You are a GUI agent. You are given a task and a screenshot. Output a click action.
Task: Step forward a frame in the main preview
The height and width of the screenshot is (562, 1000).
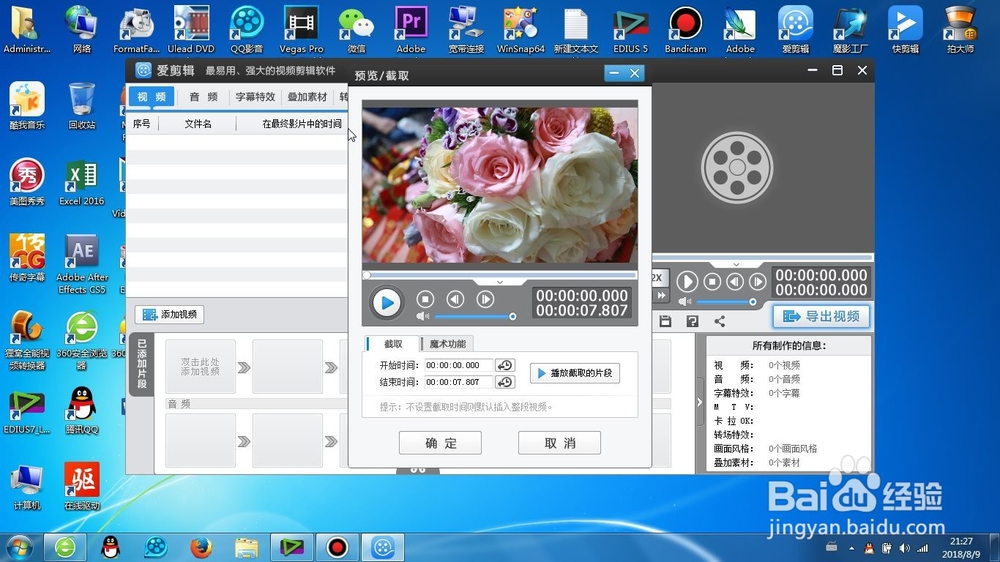point(757,281)
